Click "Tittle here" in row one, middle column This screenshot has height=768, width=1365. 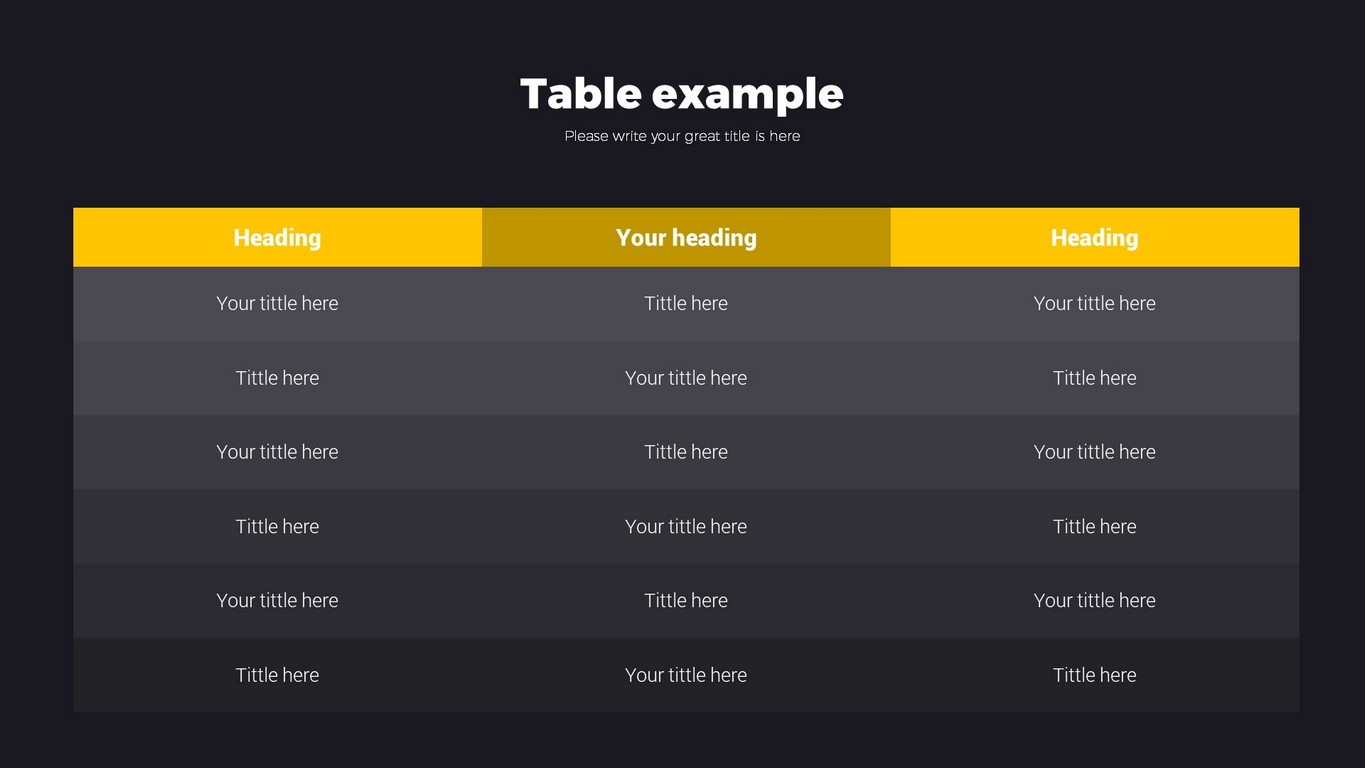tap(686, 303)
